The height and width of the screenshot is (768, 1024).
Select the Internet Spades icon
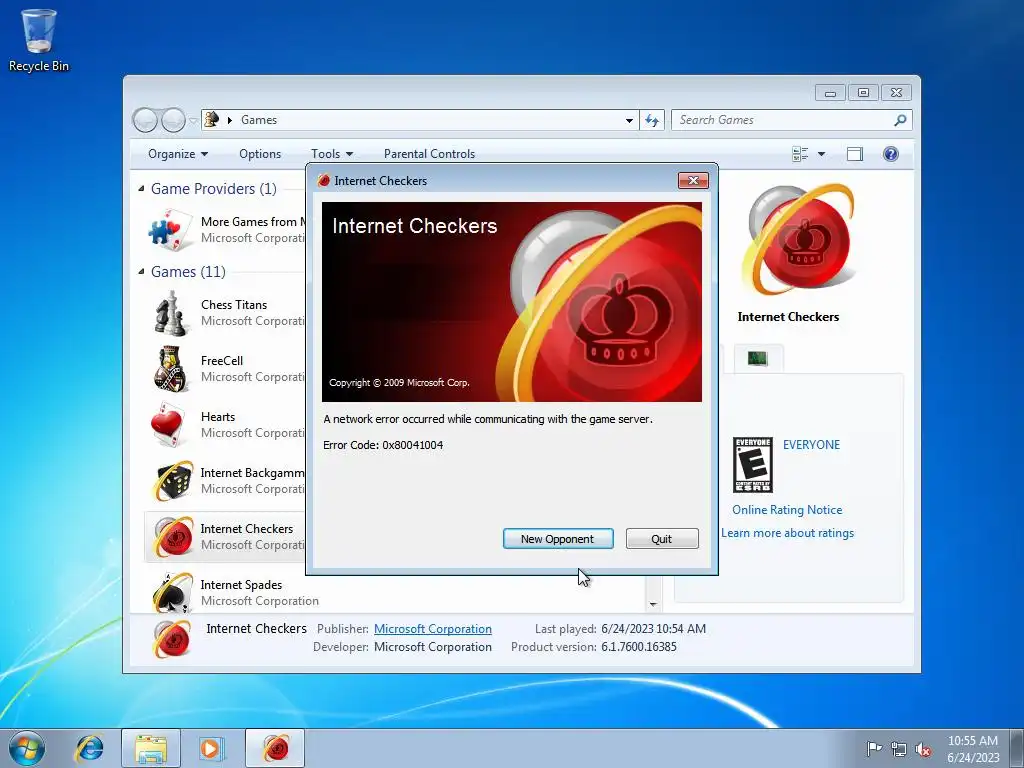pos(172,592)
